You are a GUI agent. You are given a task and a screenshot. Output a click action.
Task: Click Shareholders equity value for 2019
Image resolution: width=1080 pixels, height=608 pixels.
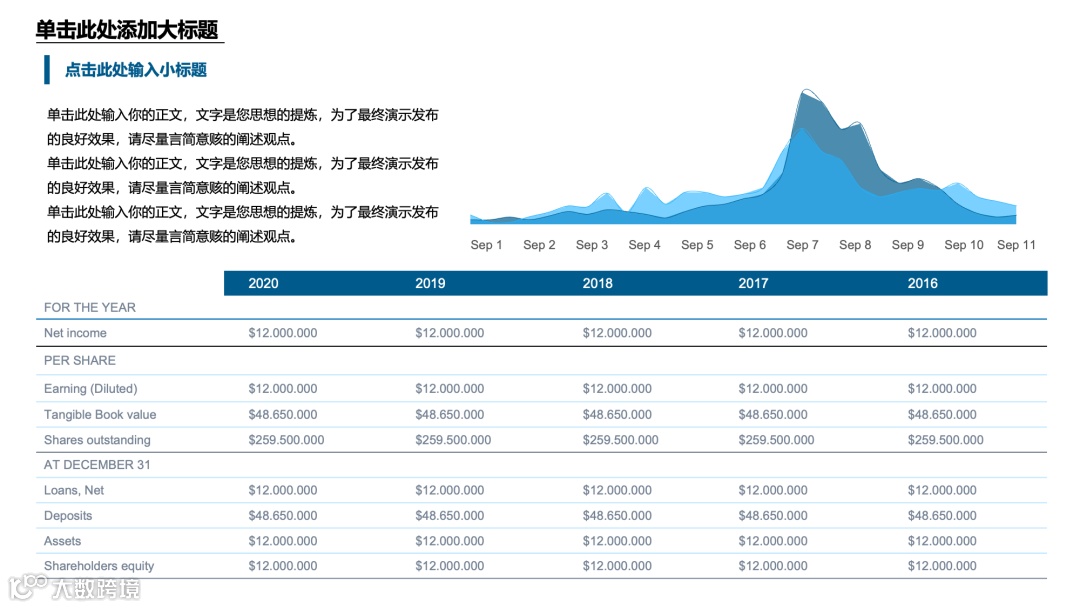[450, 566]
